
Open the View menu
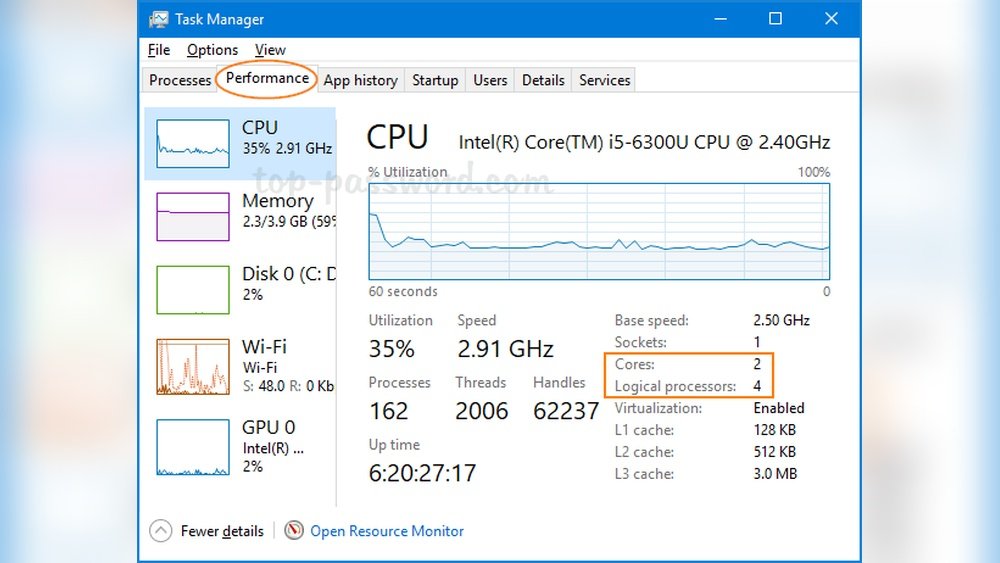point(270,50)
